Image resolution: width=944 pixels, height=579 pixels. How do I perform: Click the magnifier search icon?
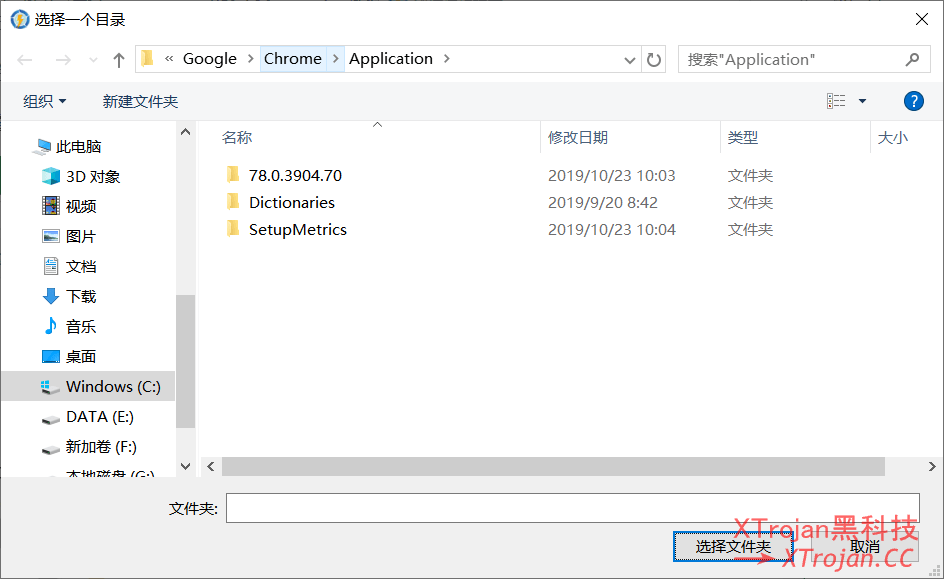click(x=913, y=59)
